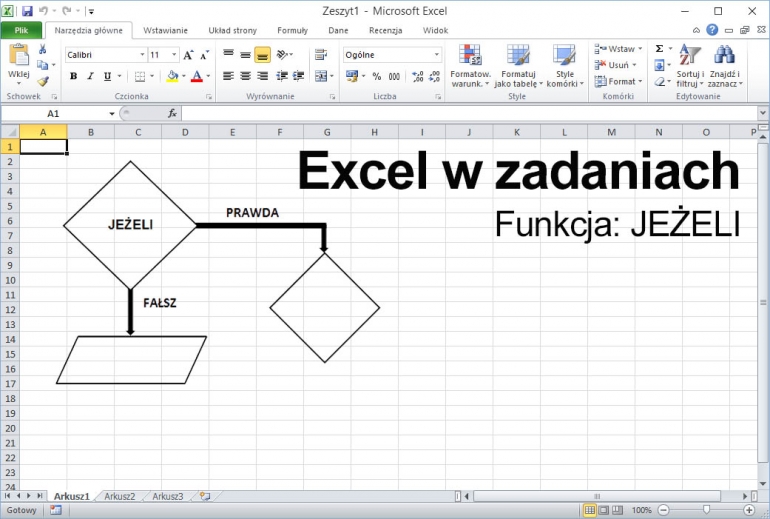Select column header D
The height and width of the screenshot is (519, 770).
[185, 132]
